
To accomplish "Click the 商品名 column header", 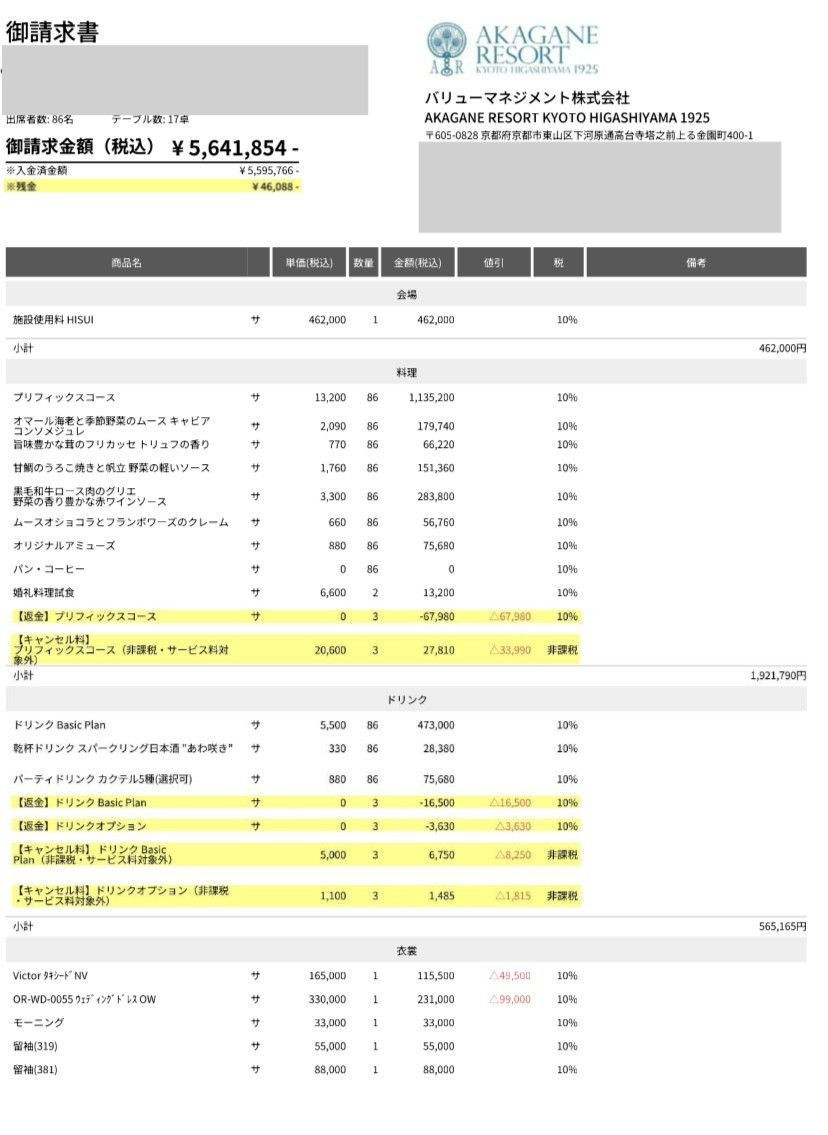I will click(127, 263).
